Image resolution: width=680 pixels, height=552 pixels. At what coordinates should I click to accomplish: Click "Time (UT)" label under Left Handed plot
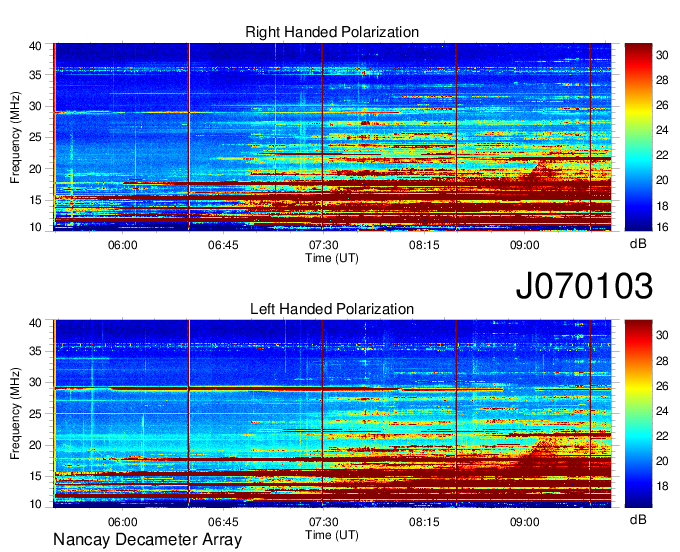[x=332, y=535]
